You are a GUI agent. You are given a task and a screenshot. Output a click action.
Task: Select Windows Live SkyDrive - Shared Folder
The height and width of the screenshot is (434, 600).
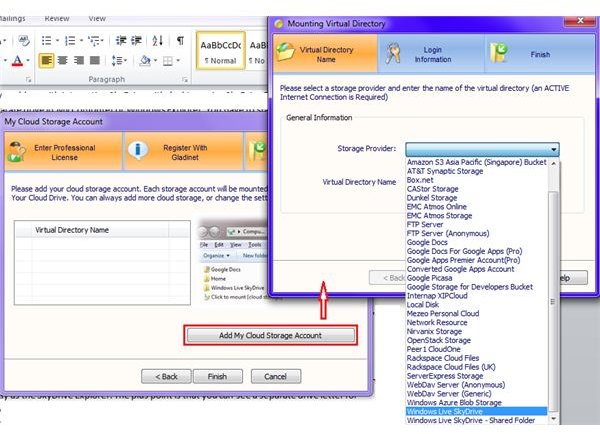[476, 420]
